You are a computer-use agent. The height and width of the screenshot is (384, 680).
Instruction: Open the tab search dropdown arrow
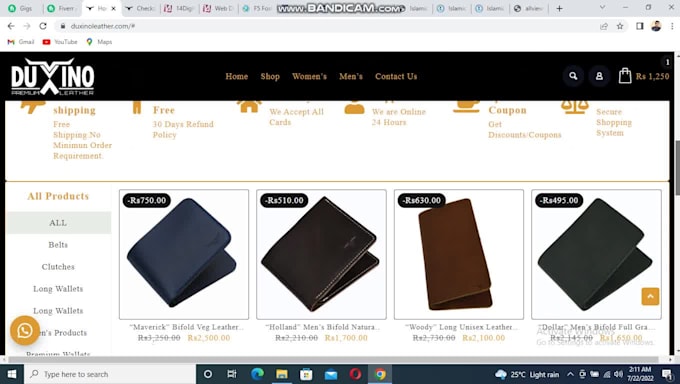pyautogui.click(x=602, y=8)
